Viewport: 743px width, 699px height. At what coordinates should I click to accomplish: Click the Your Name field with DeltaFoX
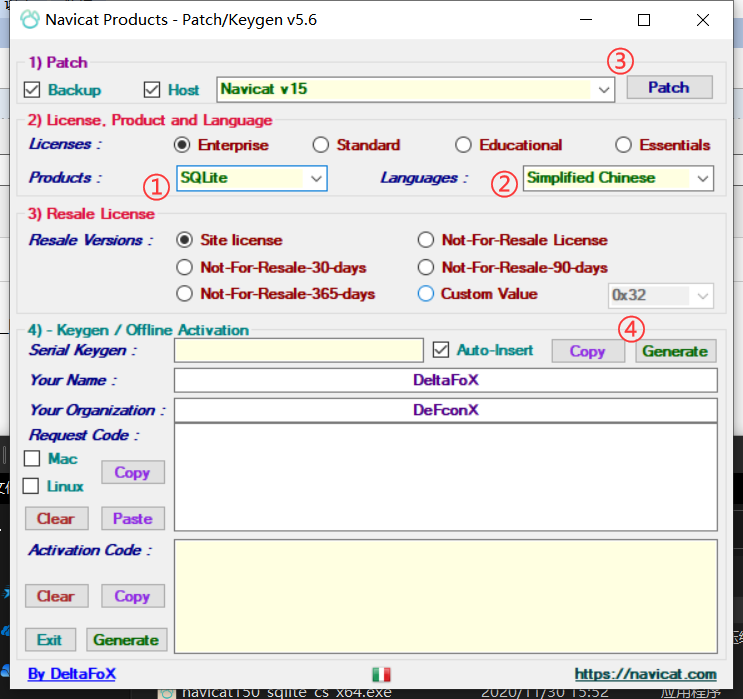point(445,380)
